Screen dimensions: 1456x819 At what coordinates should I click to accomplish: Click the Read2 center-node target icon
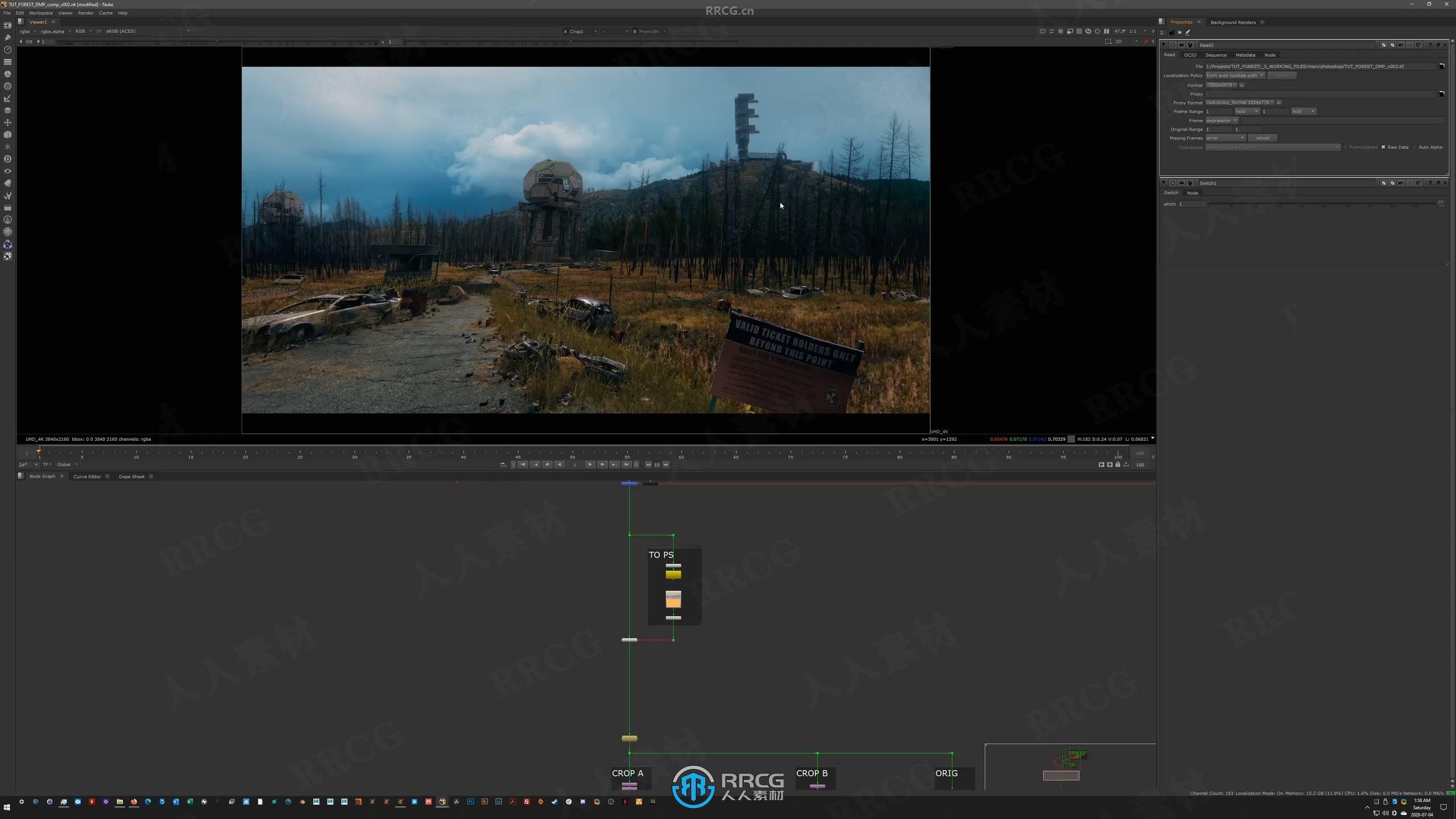1173,45
